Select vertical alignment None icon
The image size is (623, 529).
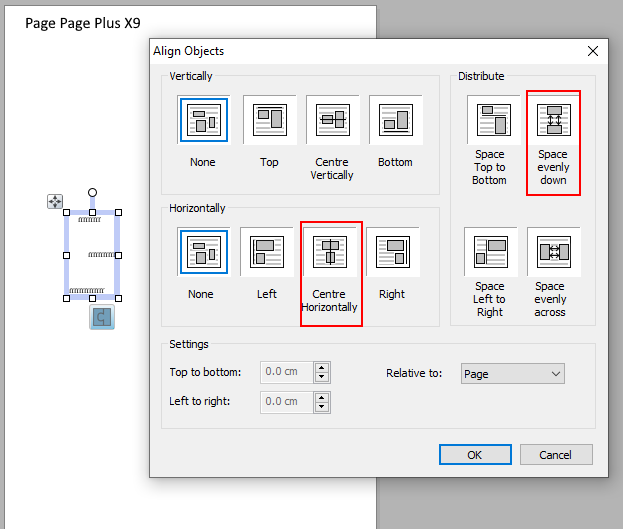[204, 120]
